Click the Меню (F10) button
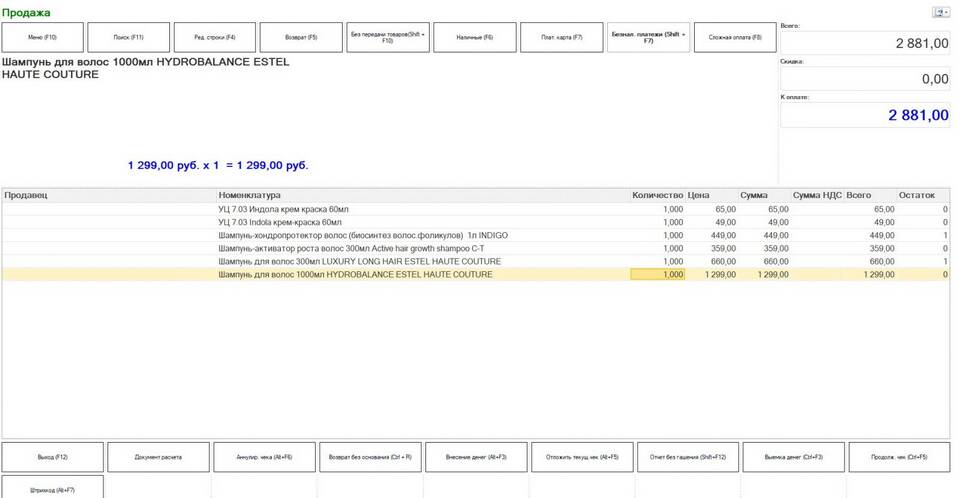Viewport: 960px width, 498px height. click(x=43, y=37)
